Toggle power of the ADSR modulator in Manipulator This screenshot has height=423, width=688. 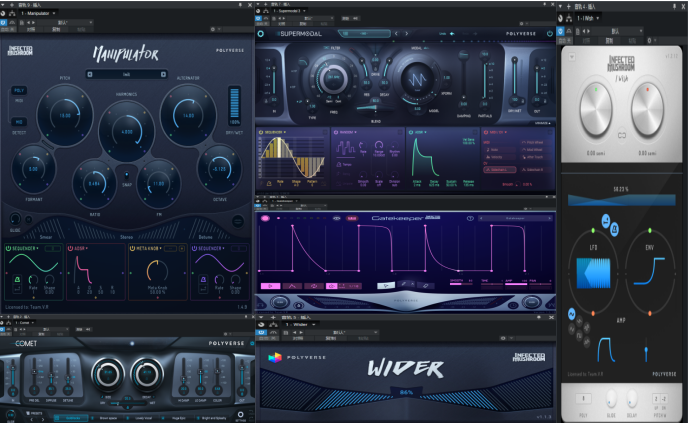pos(70,248)
